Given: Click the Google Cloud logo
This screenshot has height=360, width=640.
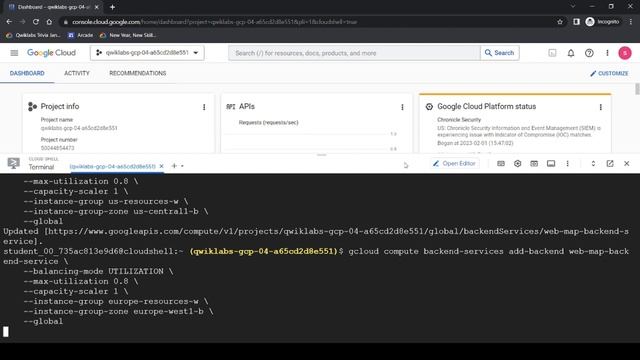Looking at the screenshot, I should pyautogui.click(x=51, y=53).
